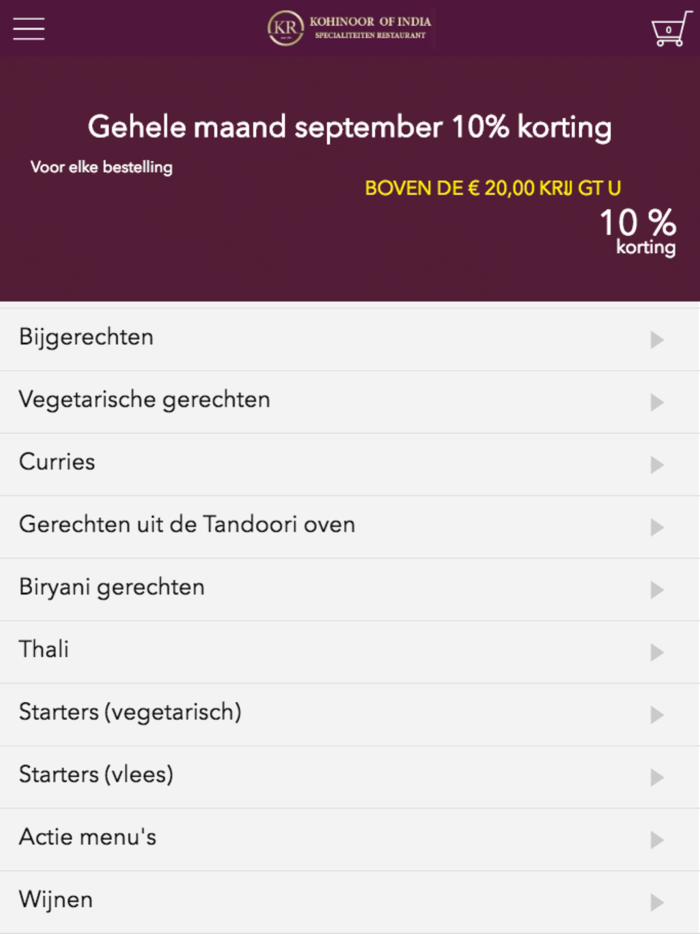The width and height of the screenshot is (700, 934).
Task: Open the hamburger menu
Action: (29, 28)
